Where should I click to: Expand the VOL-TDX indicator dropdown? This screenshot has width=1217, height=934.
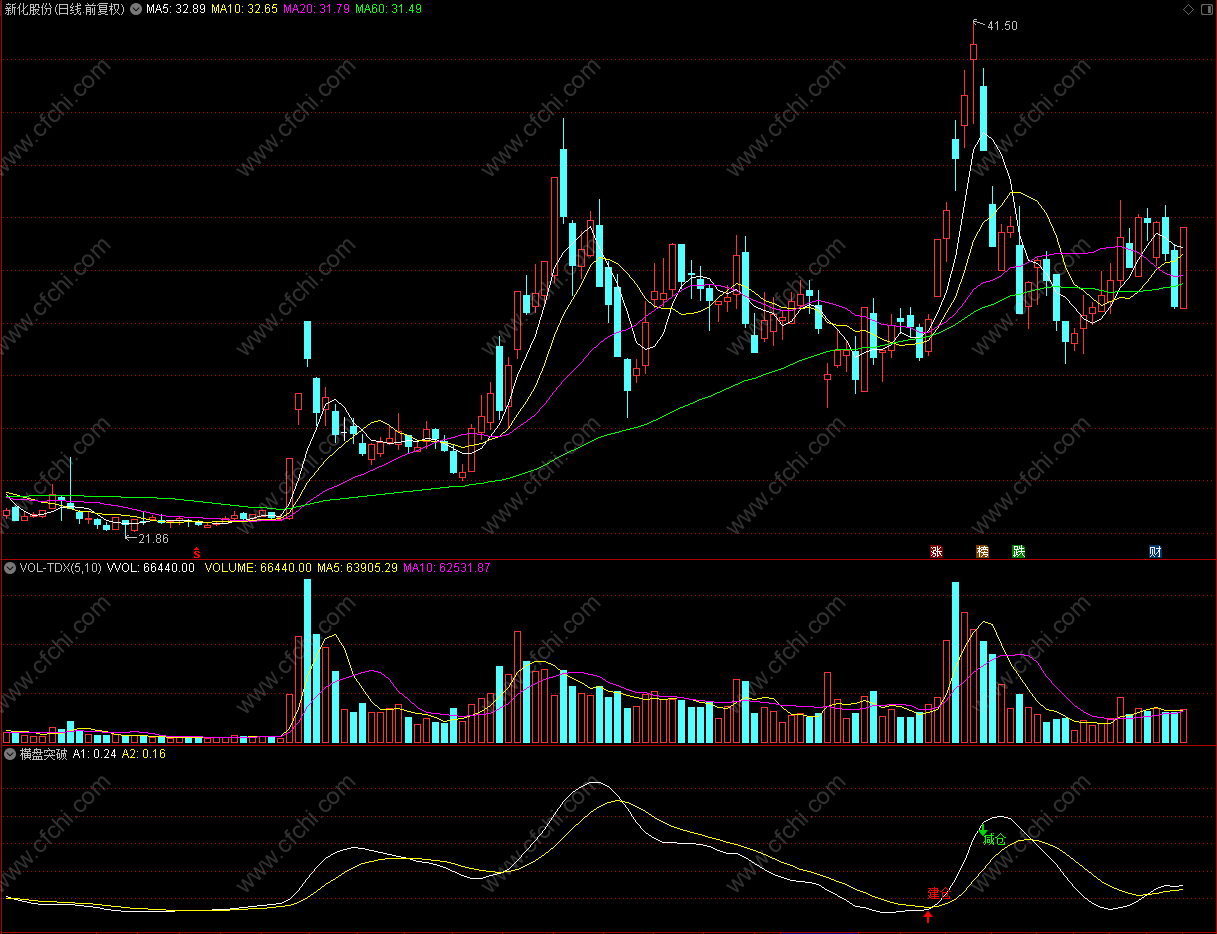click(10, 567)
